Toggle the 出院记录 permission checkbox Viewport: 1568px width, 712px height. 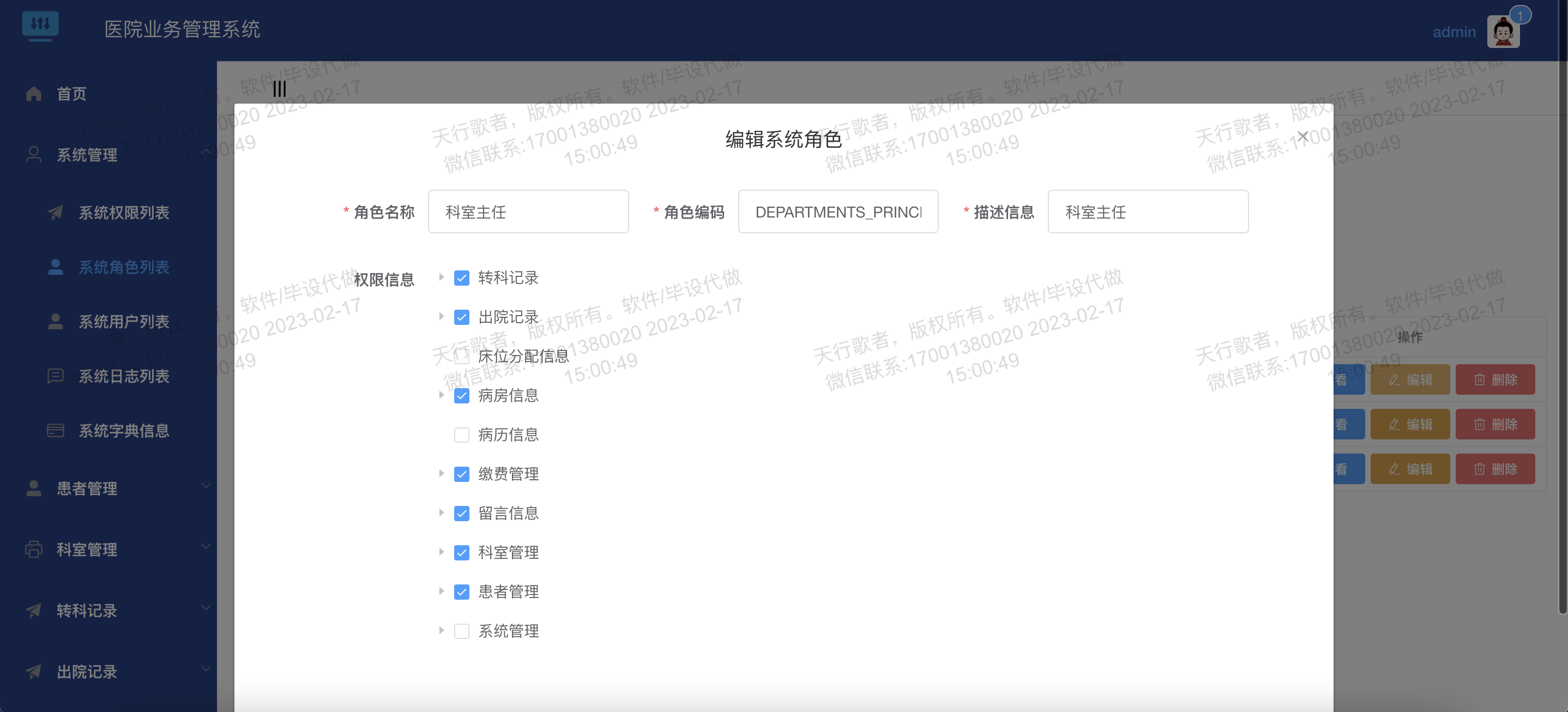pyautogui.click(x=462, y=317)
